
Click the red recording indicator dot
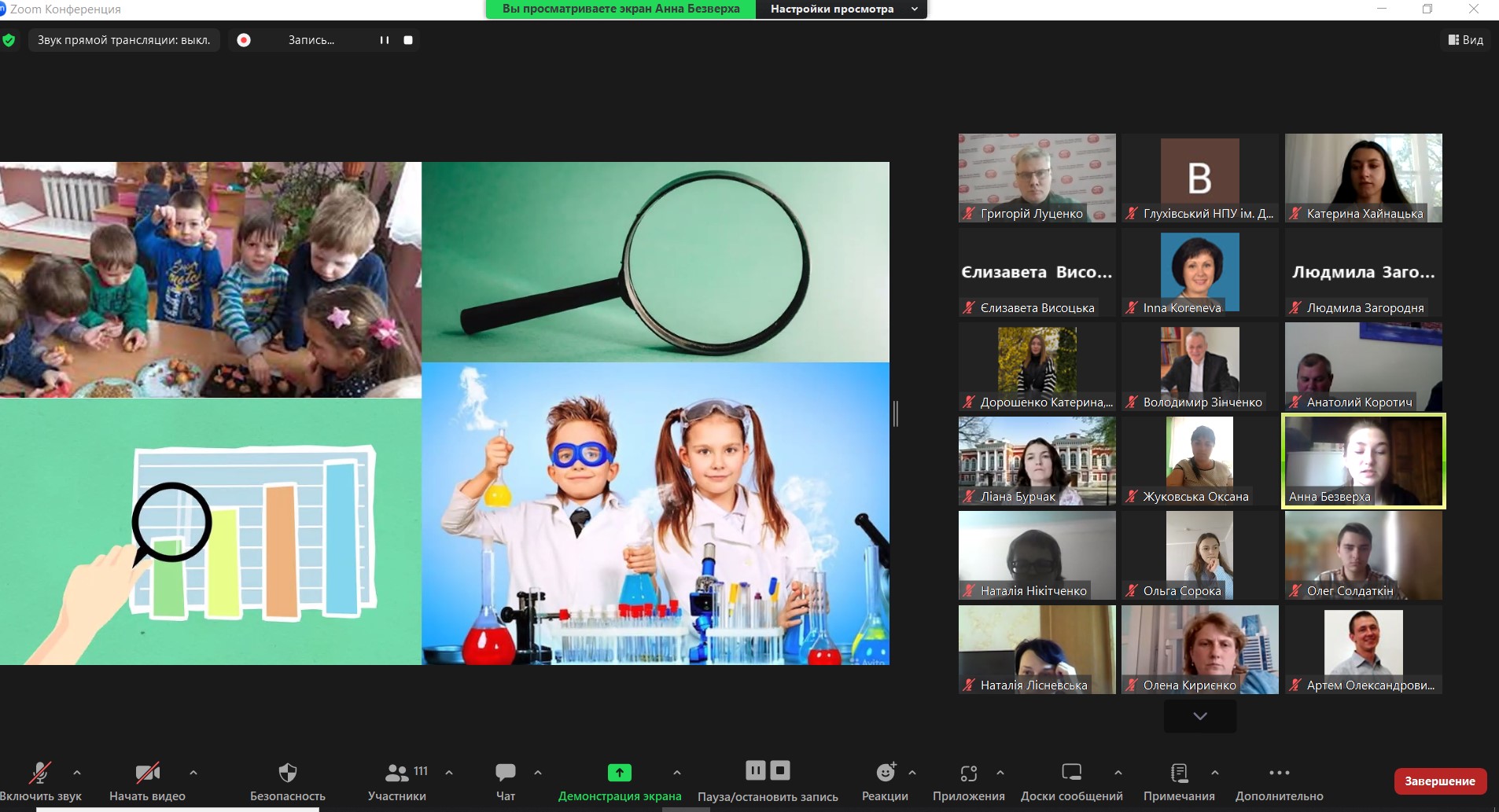(244, 40)
